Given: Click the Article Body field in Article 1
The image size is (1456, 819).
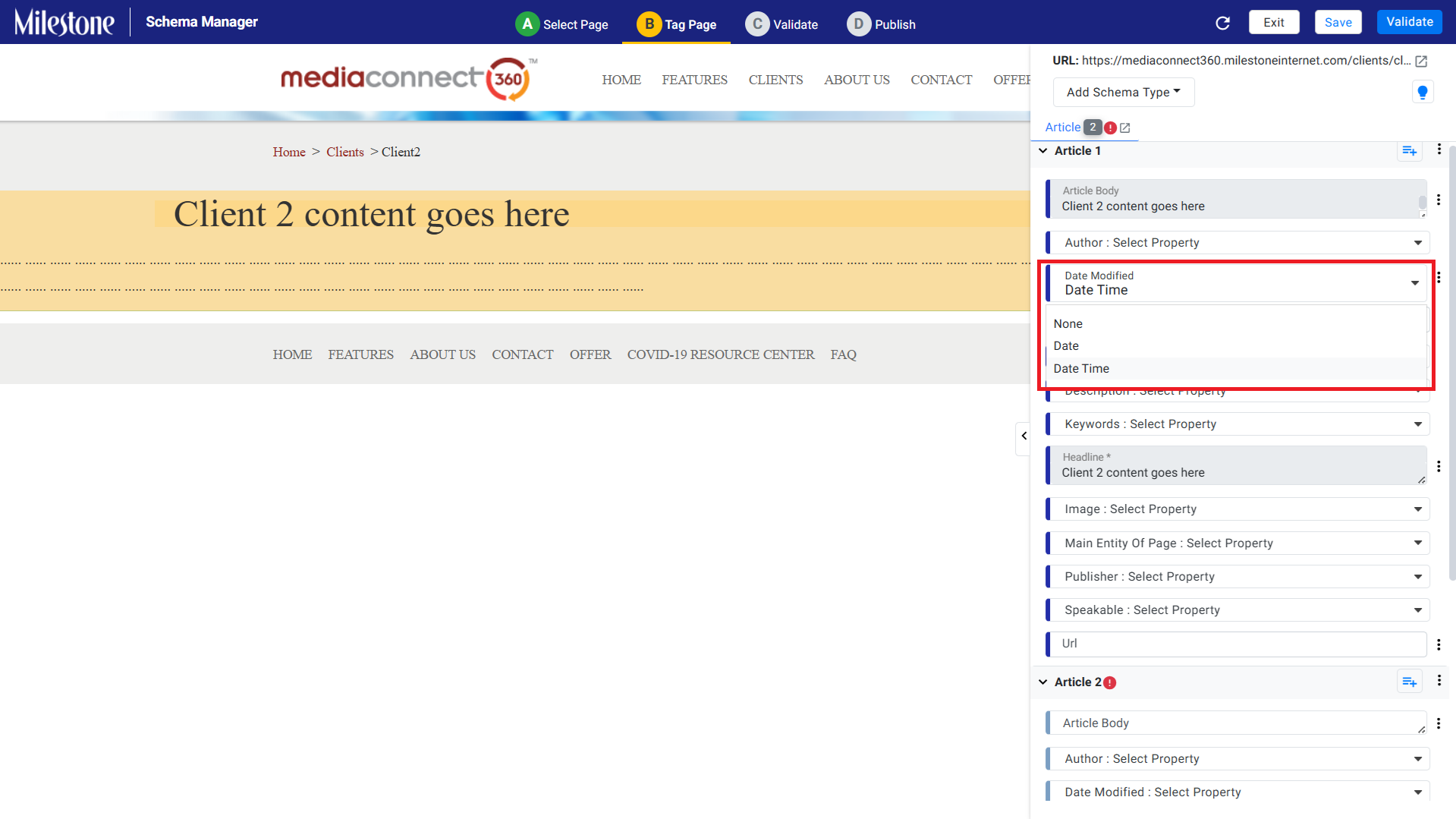Looking at the screenshot, I should 1236,199.
